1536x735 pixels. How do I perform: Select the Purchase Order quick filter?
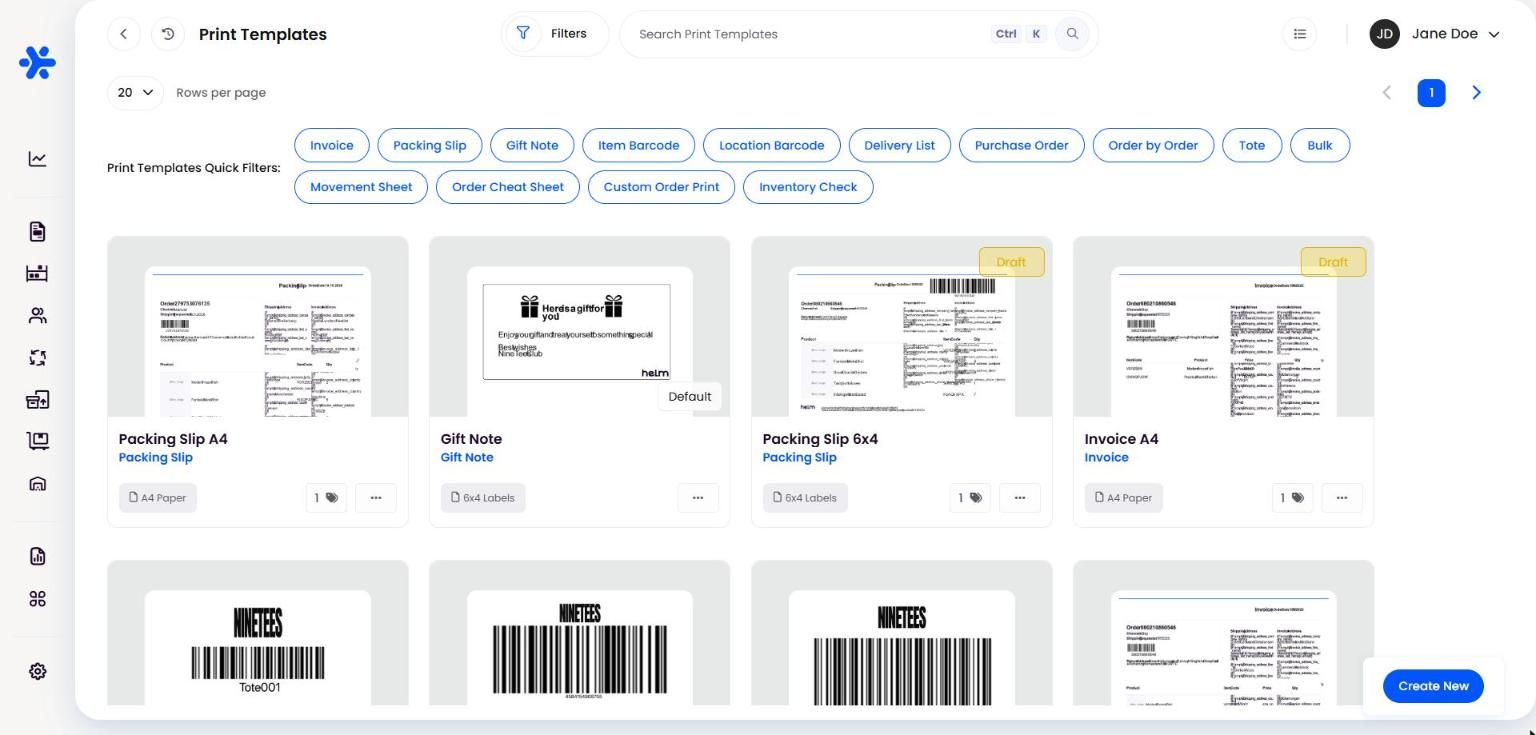tap(1022, 145)
